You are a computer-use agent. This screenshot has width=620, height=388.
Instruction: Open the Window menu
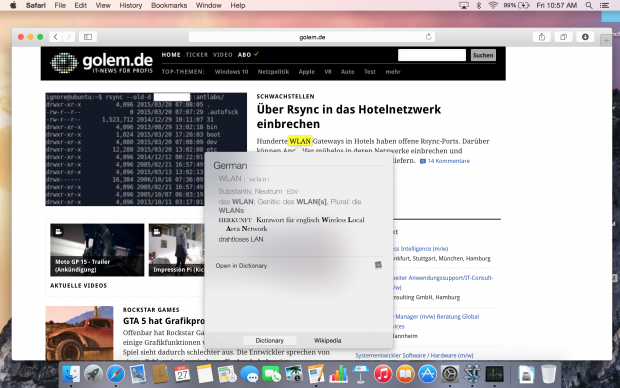coord(208,5)
